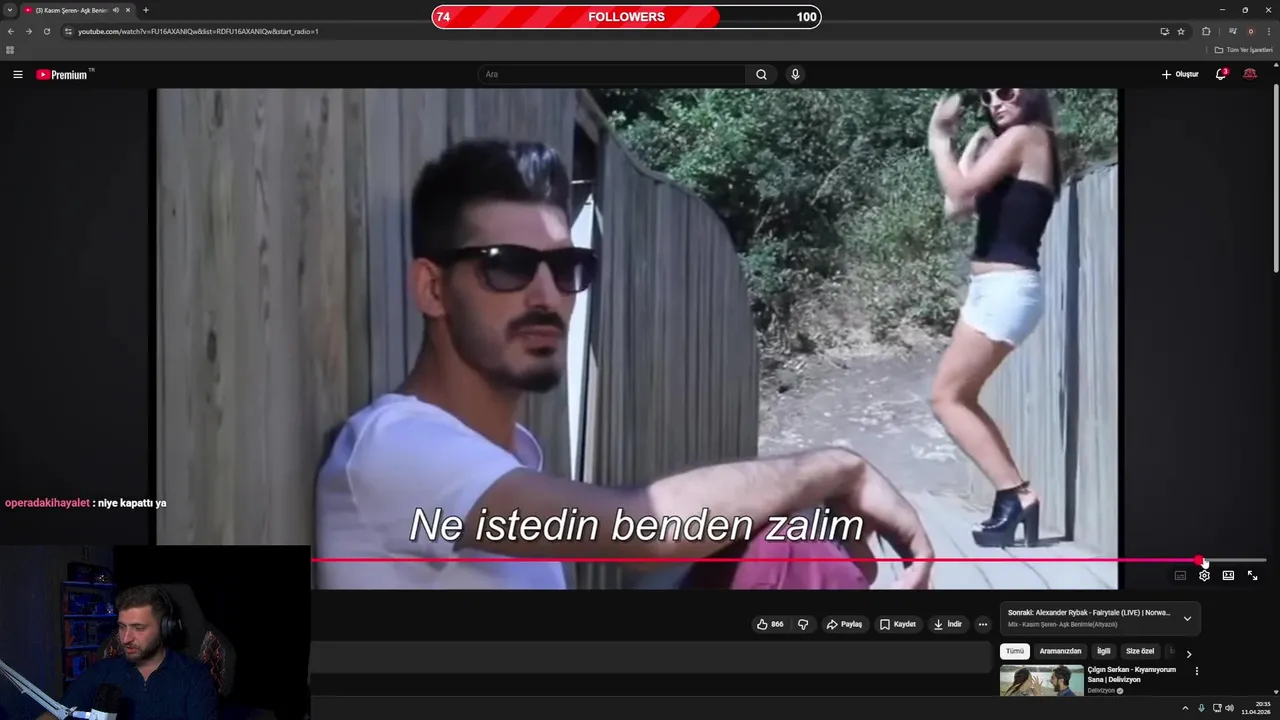The height and width of the screenshot is (720, 1280).
Task: Save the video with Kaydet
Action: click(898, 624)
